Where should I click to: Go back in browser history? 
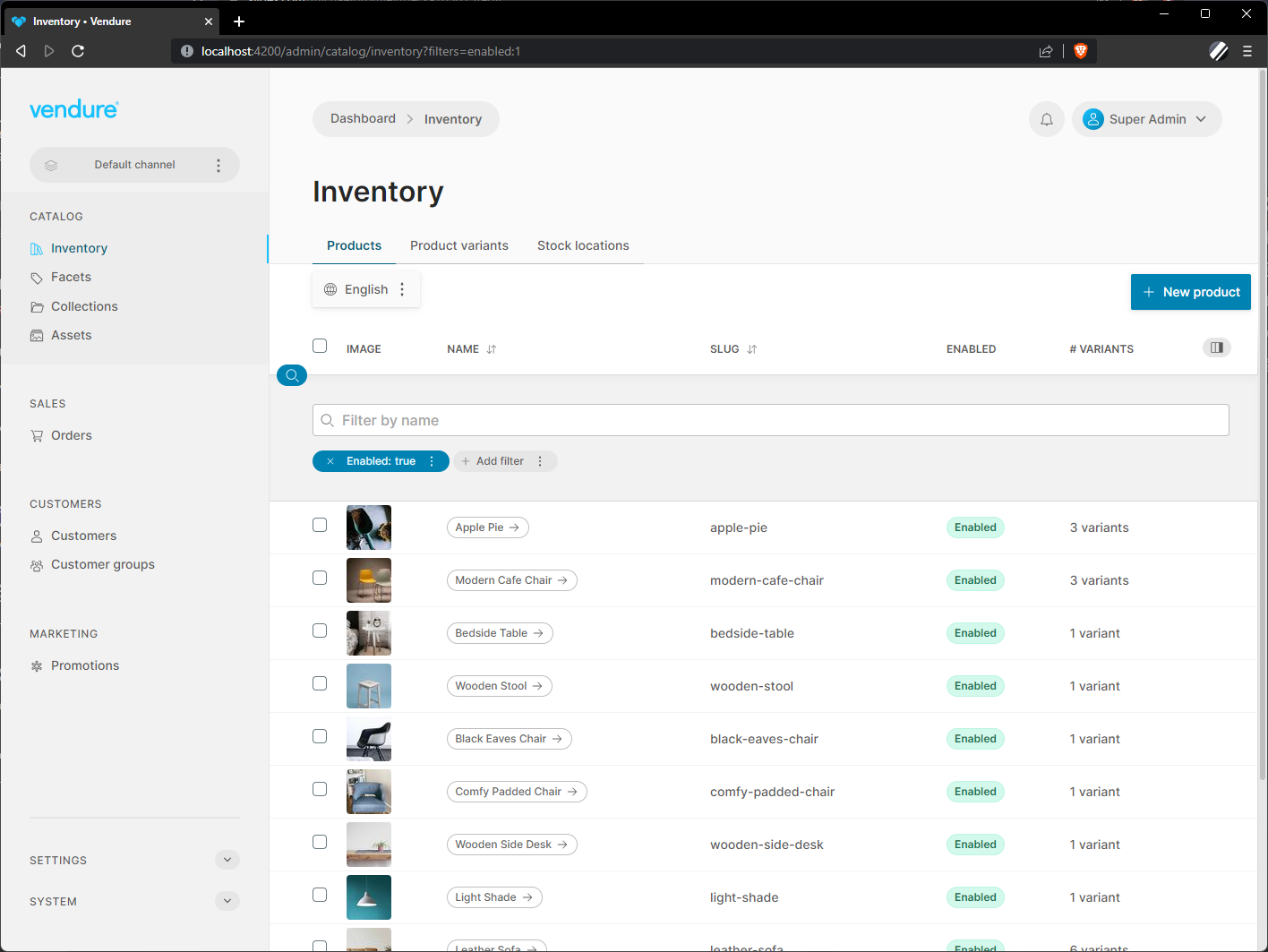(21, 51)
